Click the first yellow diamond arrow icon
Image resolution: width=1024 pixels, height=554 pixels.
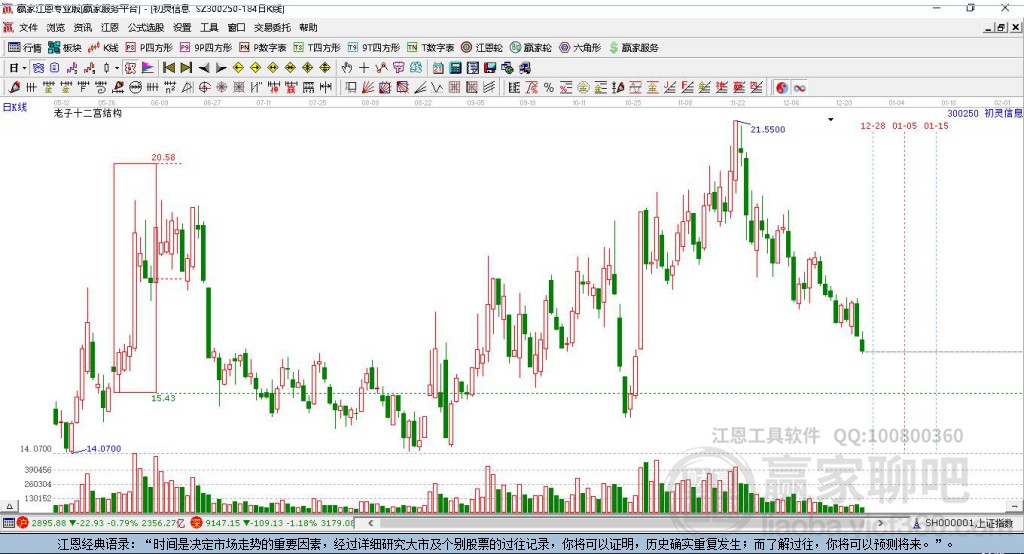point(238,68)
